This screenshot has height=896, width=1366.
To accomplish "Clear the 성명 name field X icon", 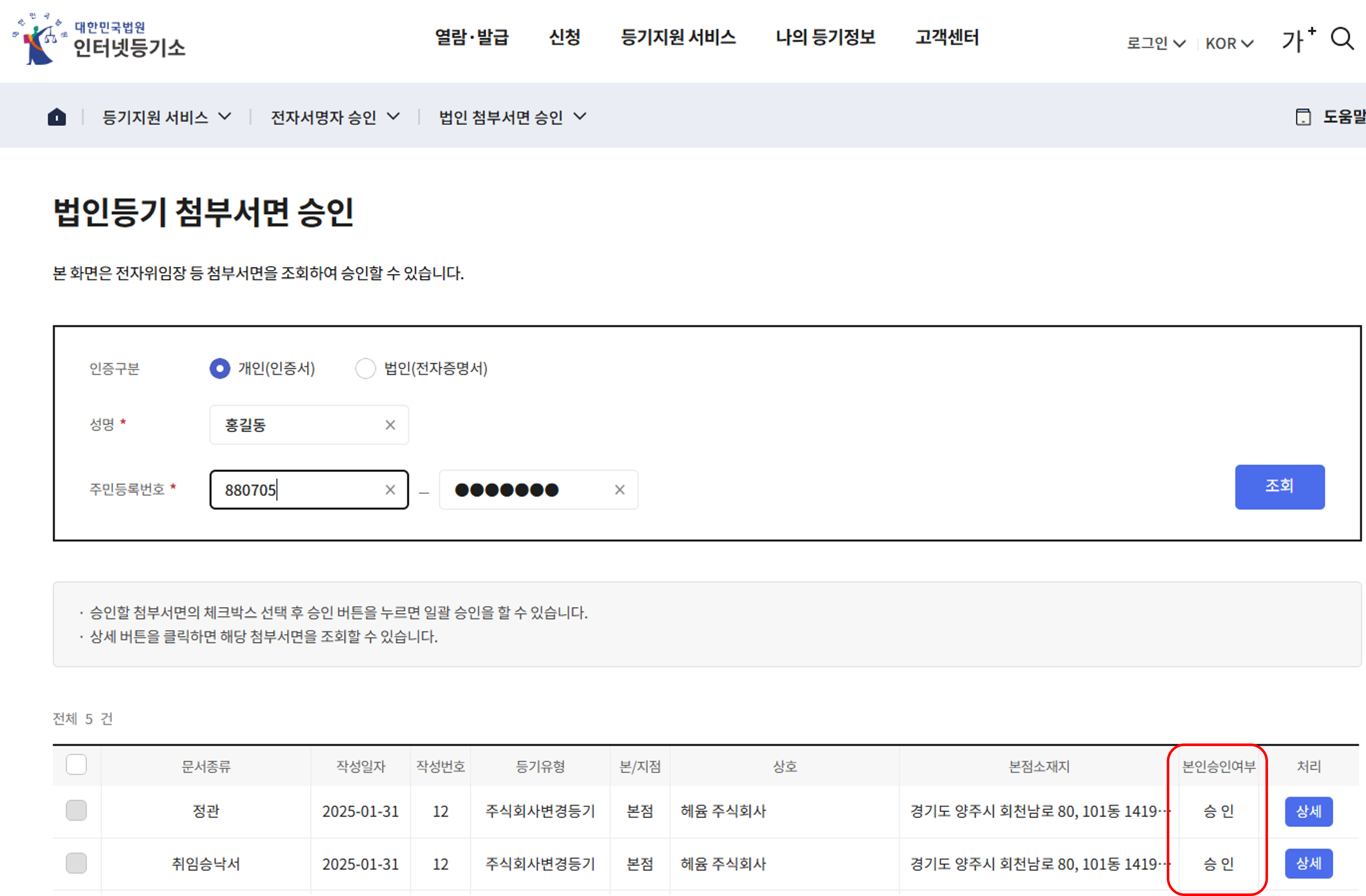I will pyautogui.click(x=390, y=425).
